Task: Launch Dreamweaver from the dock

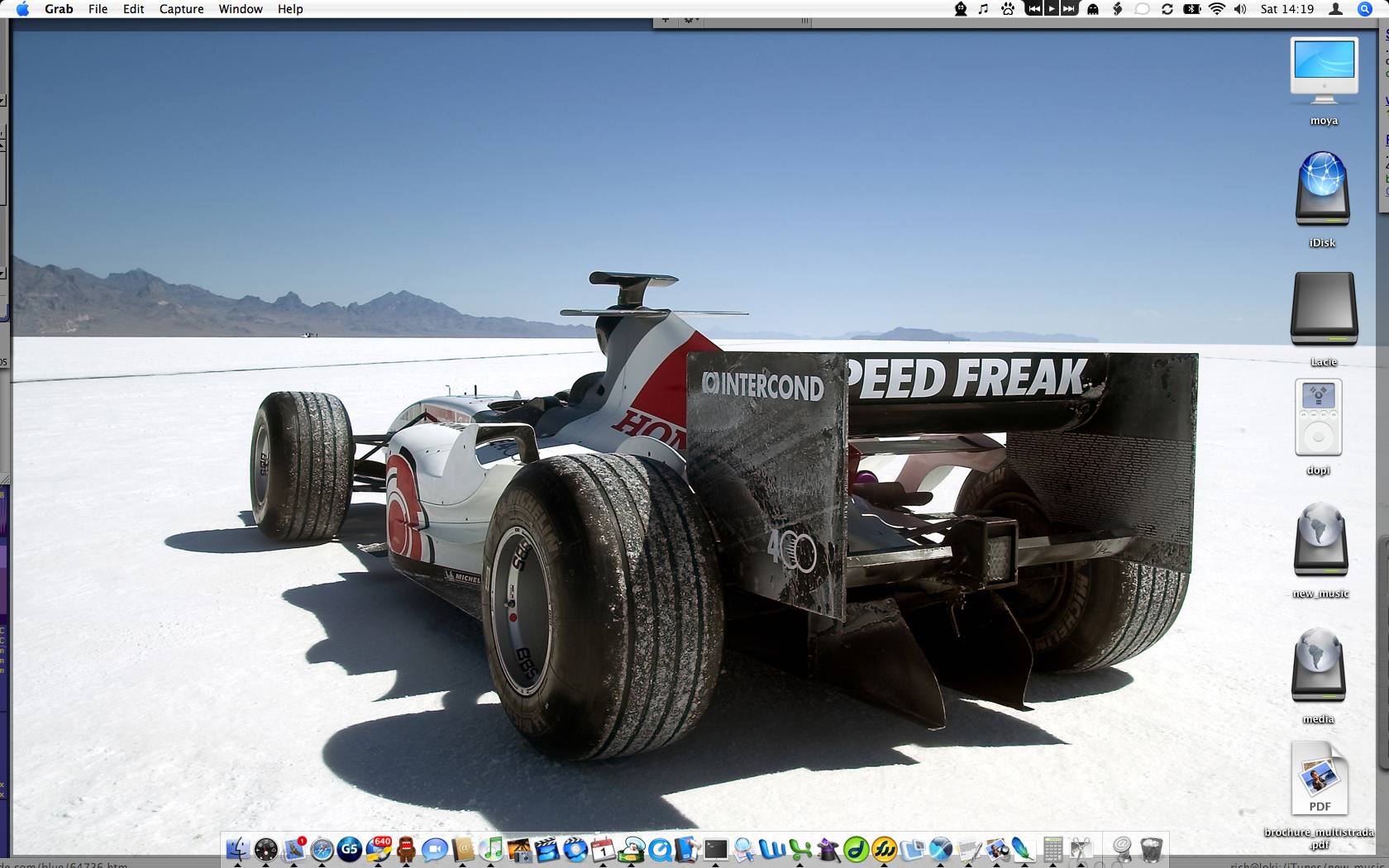Action: [x=856, y=849]
